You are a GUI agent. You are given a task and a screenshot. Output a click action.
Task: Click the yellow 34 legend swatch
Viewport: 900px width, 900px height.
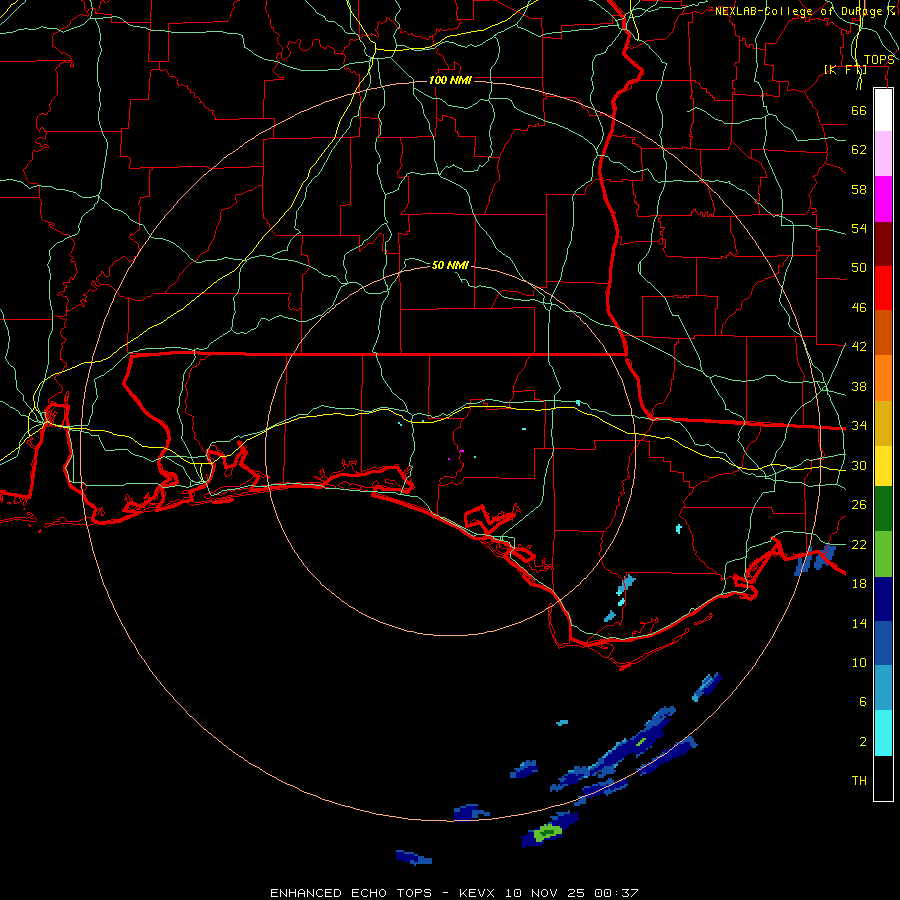click(x=883, y=465)
